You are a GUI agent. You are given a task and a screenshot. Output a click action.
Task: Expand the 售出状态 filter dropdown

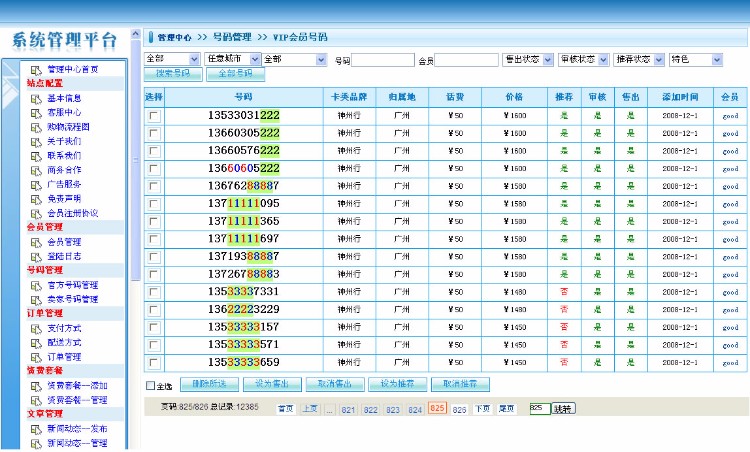pyautogui.click(x=528, y=59)
